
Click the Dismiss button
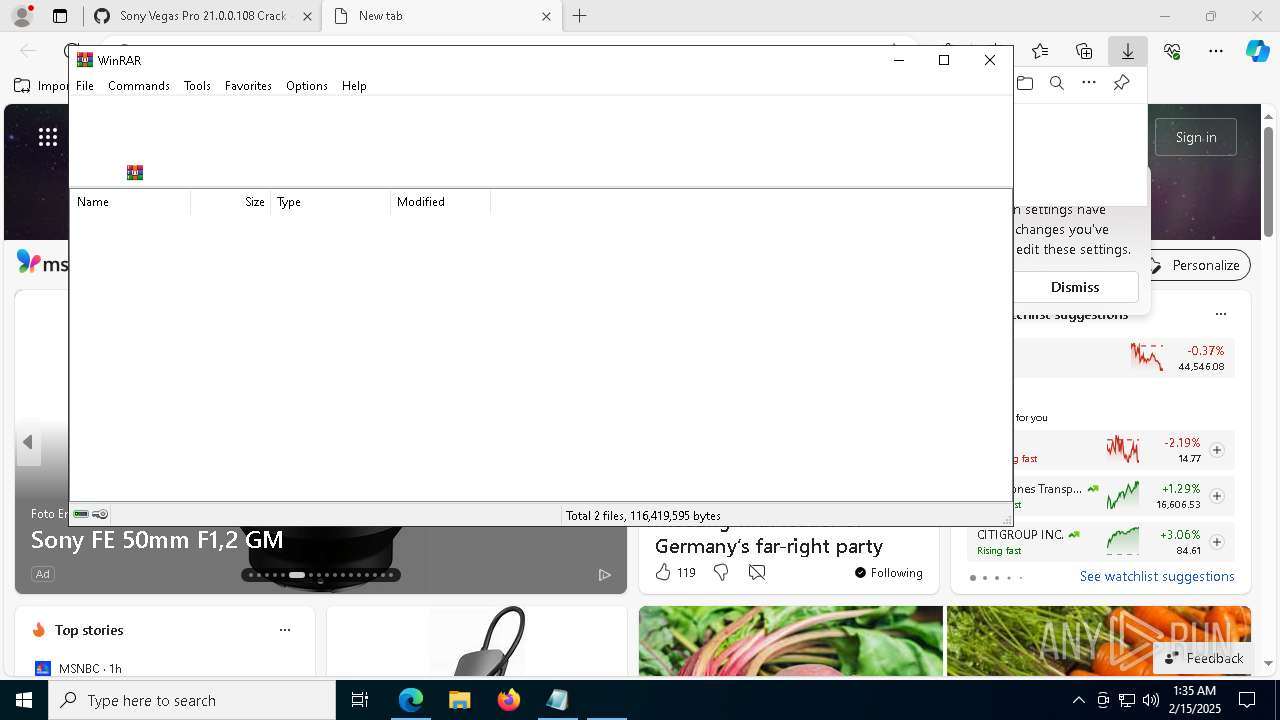coord(1075,287)
